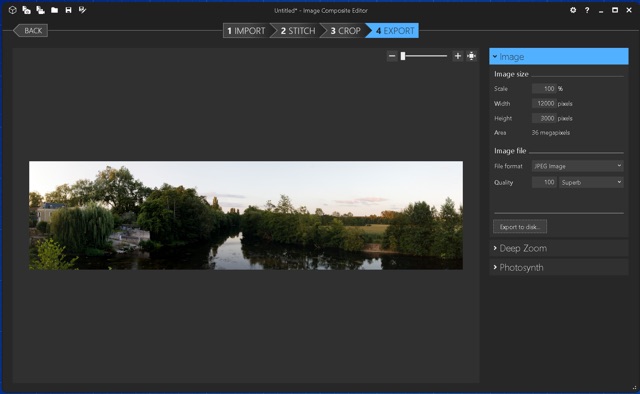
Task: Expand the Deep Zoom section
Action: (x=559, y=248)
